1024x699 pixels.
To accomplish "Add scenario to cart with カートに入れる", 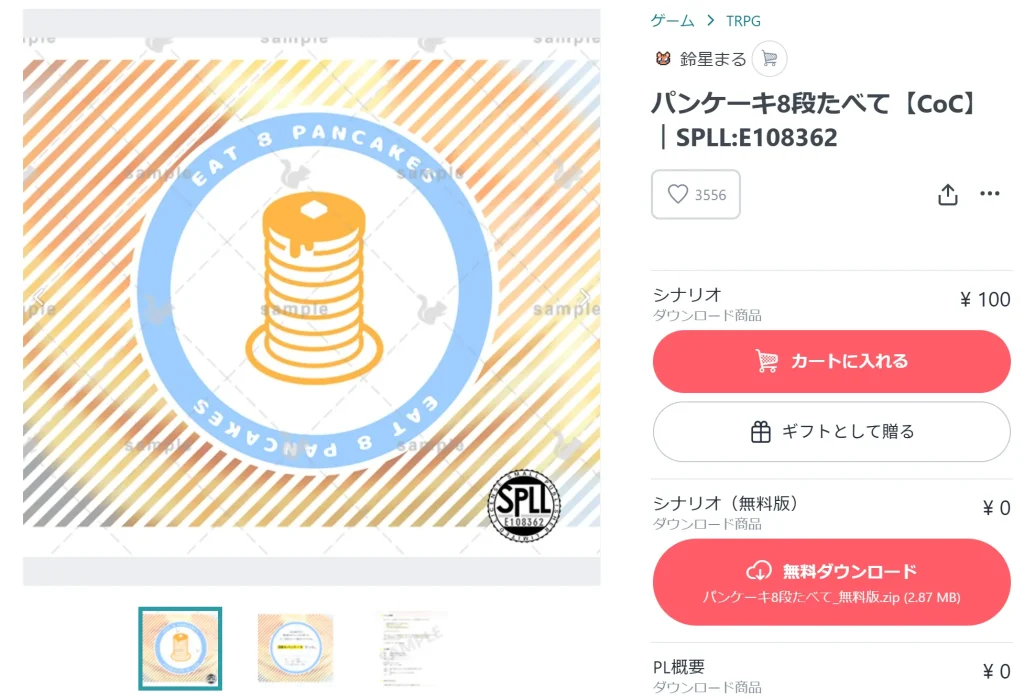I will [x=831, y=361].
